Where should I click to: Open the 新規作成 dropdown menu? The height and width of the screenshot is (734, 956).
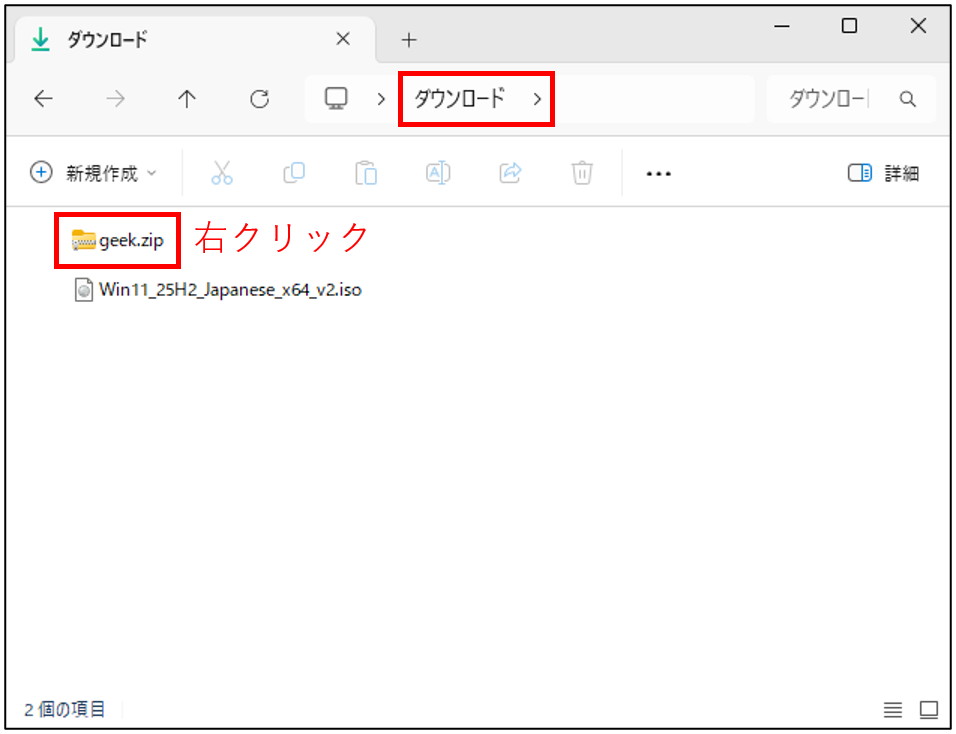click(93, 172)
